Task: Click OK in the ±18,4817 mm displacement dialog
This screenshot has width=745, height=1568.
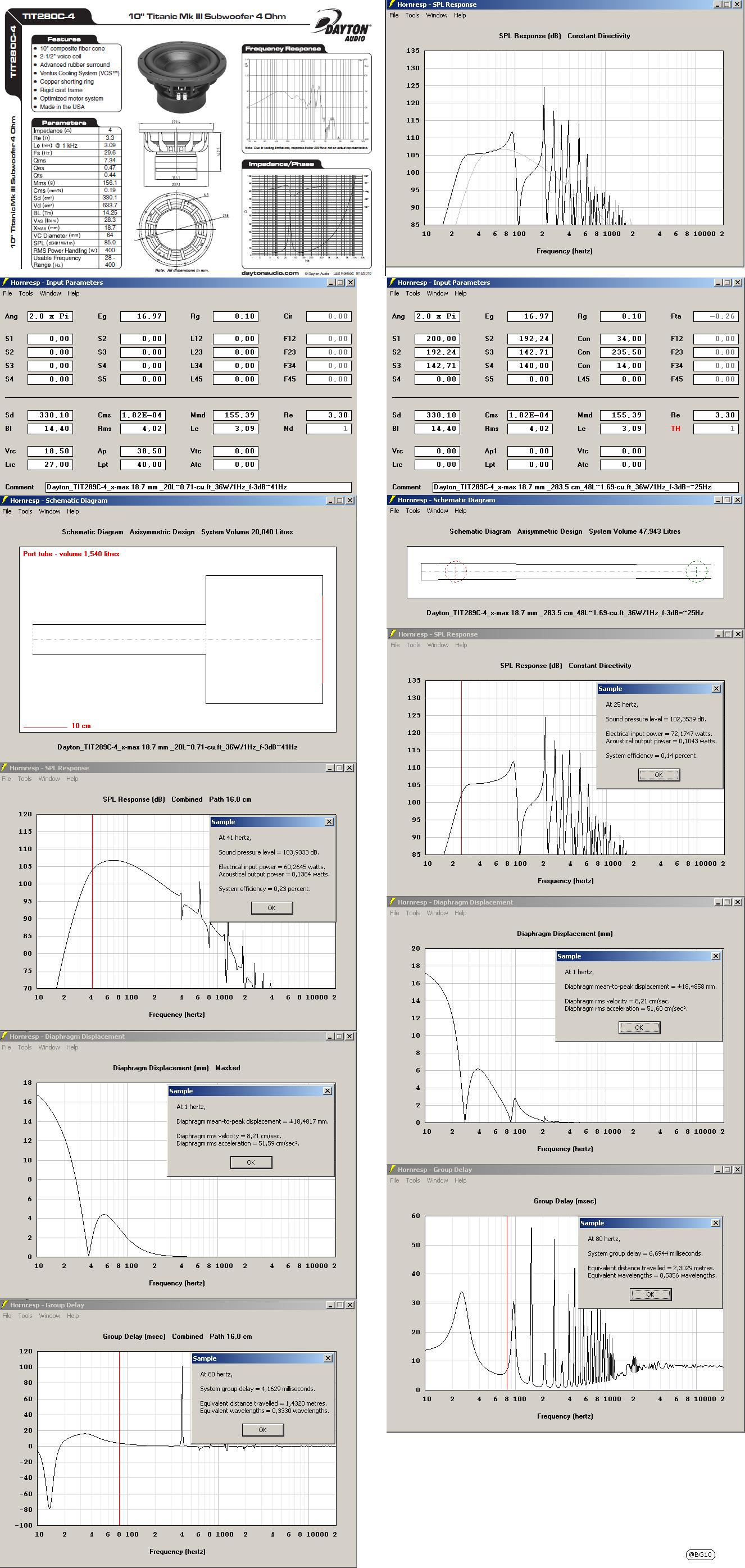Action: click(x=251, y=1162)
